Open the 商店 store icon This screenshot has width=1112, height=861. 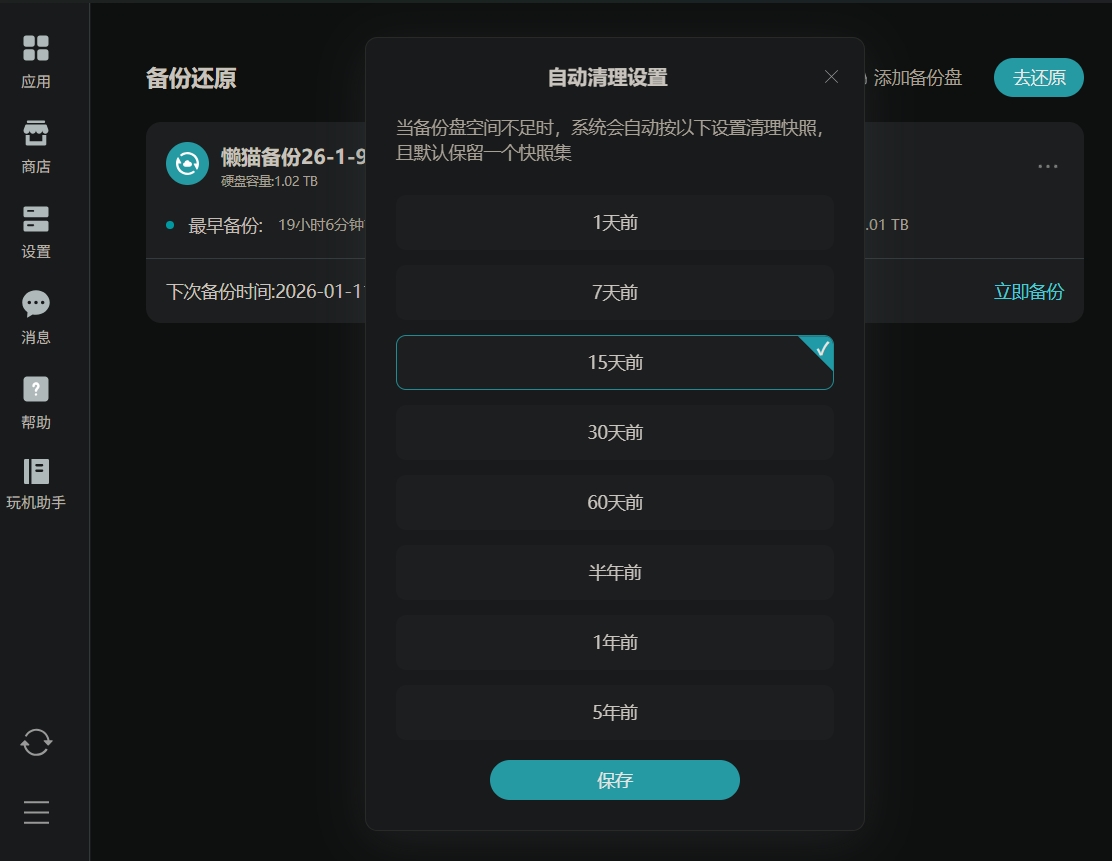click(x=35, y=133)
